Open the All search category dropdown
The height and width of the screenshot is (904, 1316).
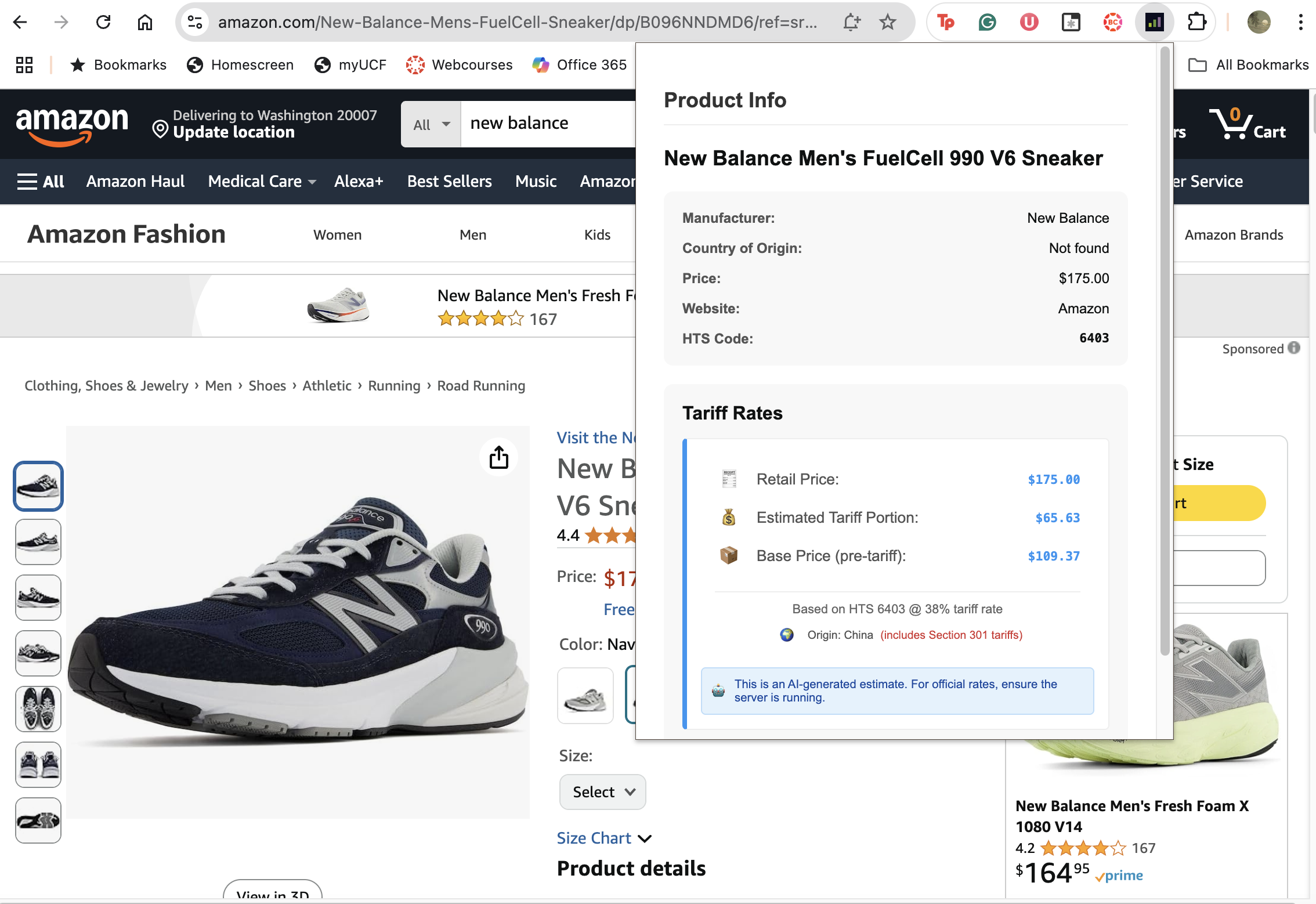431,124
